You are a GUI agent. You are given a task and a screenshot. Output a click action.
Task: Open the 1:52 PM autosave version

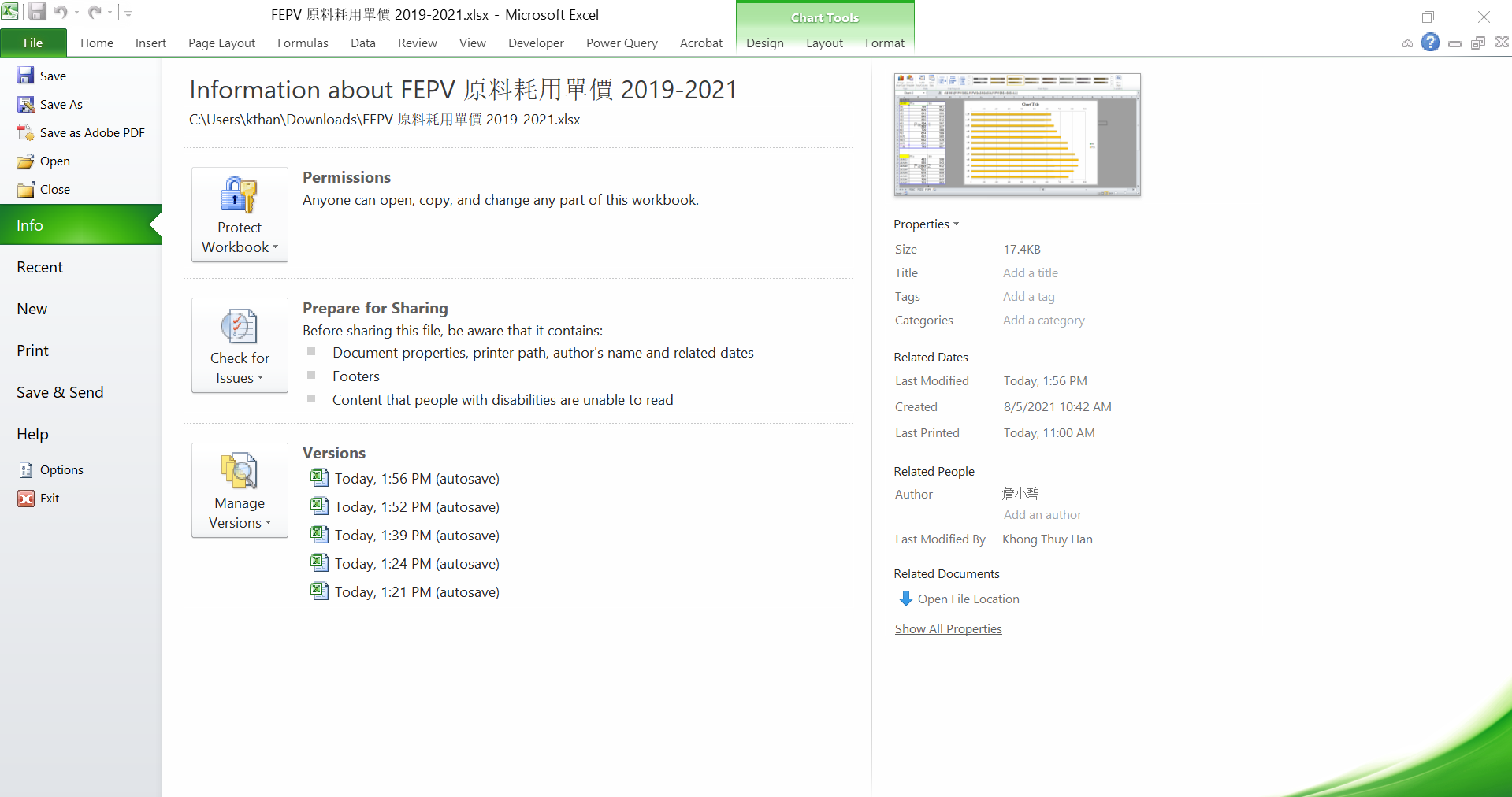click(405, 506)
